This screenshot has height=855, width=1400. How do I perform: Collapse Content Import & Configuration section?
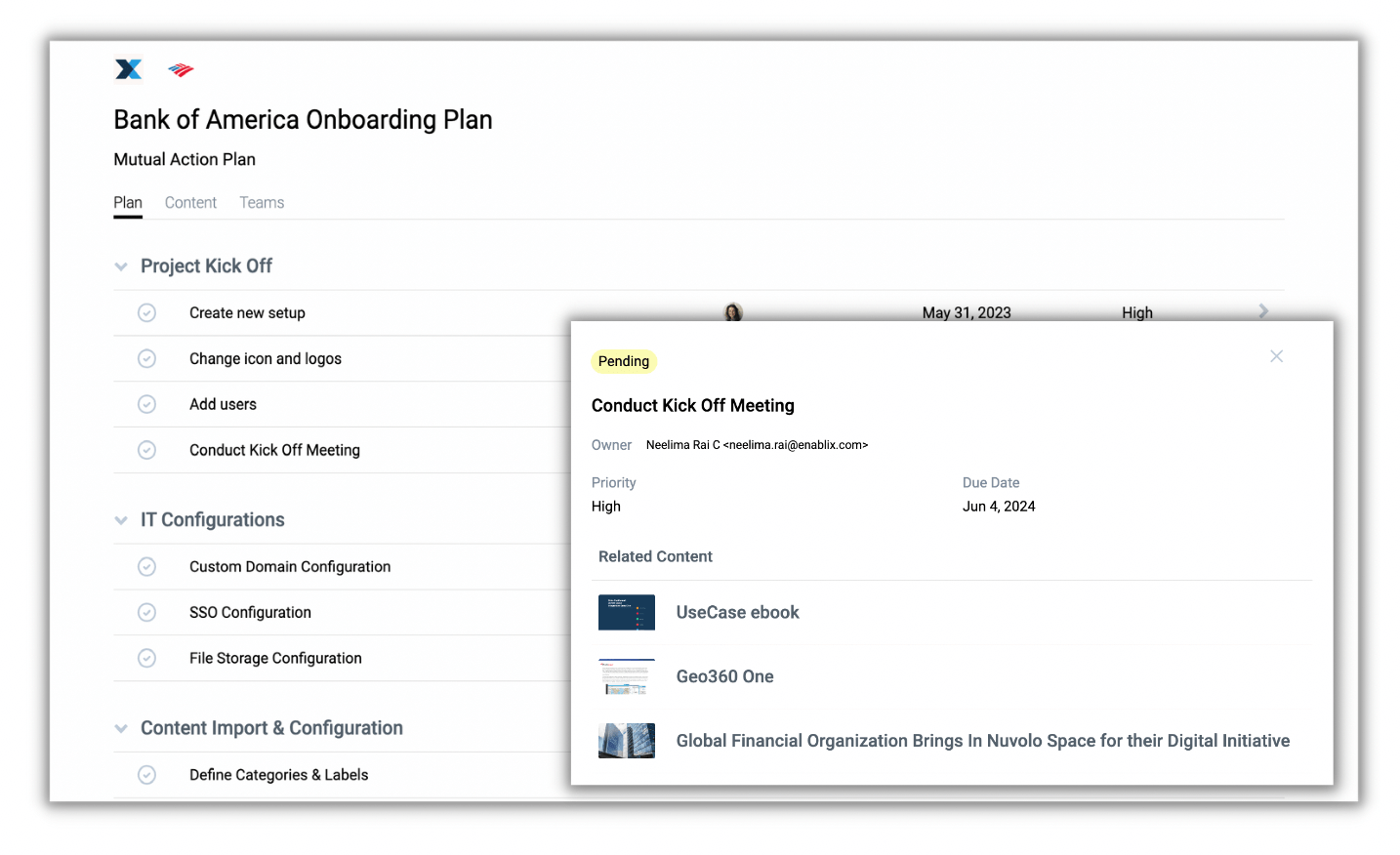click(121, 728)
